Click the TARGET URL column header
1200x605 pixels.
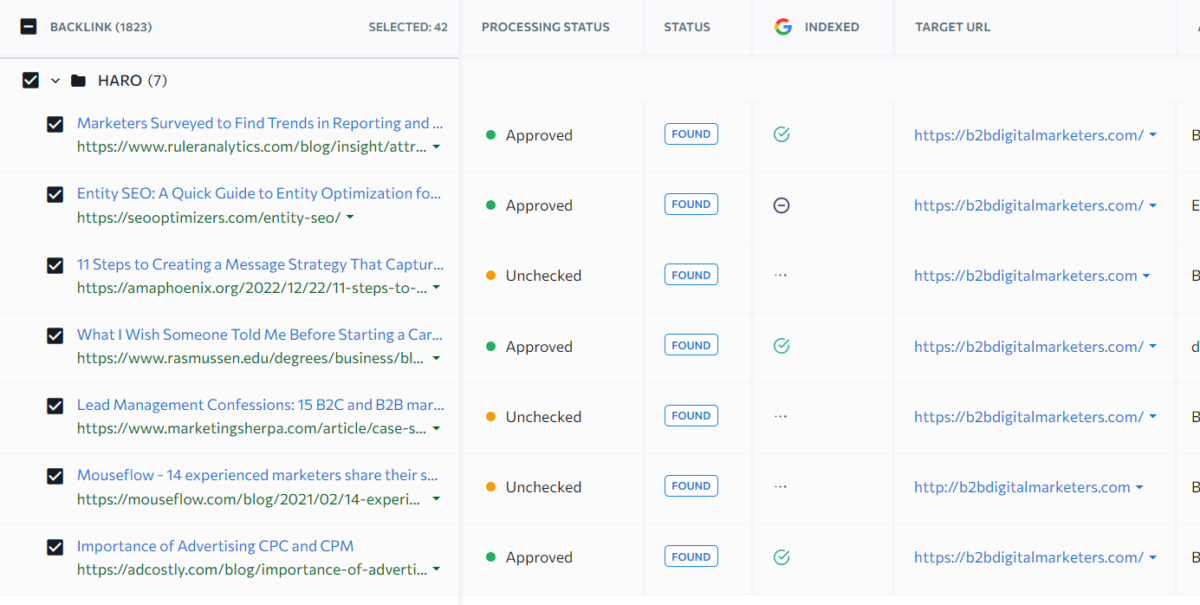click(x=952, y=27)
